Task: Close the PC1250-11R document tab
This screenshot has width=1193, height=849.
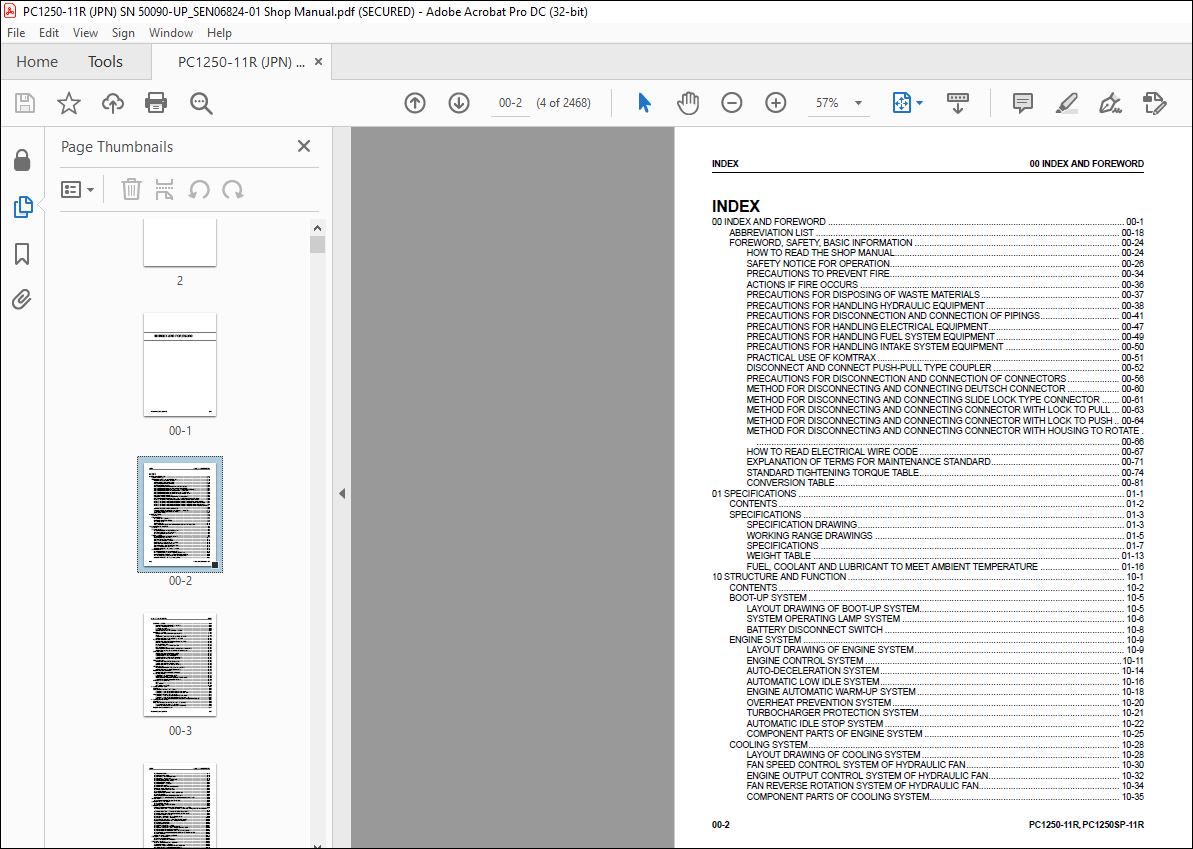Action: (319, 62)
